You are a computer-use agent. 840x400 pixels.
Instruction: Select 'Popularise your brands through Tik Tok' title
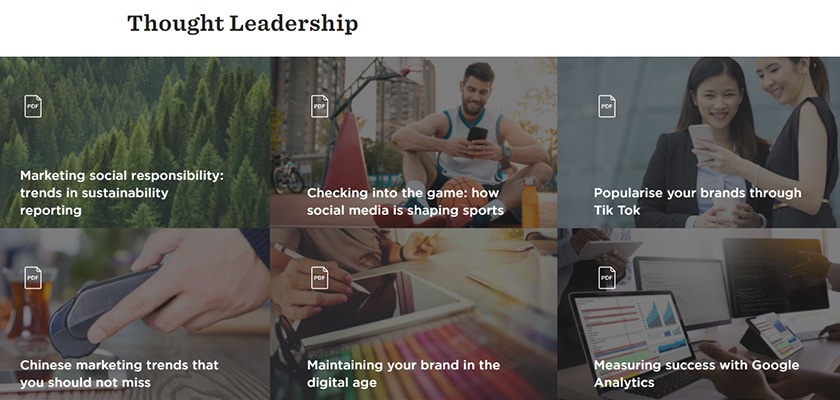tap(697, 201)
